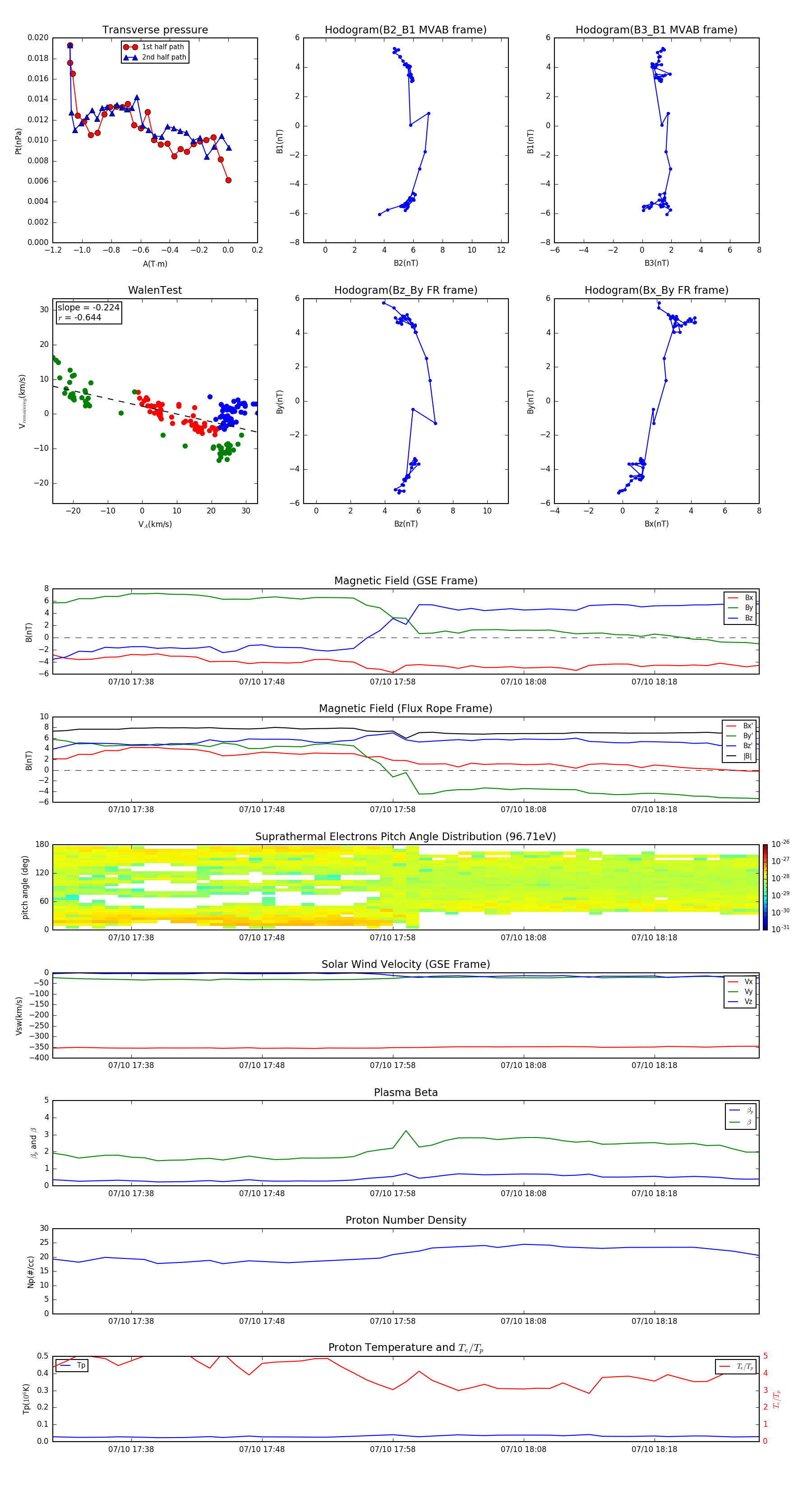Click "Solar Wind Velocity (GSE Frame)" title
812x1489 pixels.
(406, 965)
